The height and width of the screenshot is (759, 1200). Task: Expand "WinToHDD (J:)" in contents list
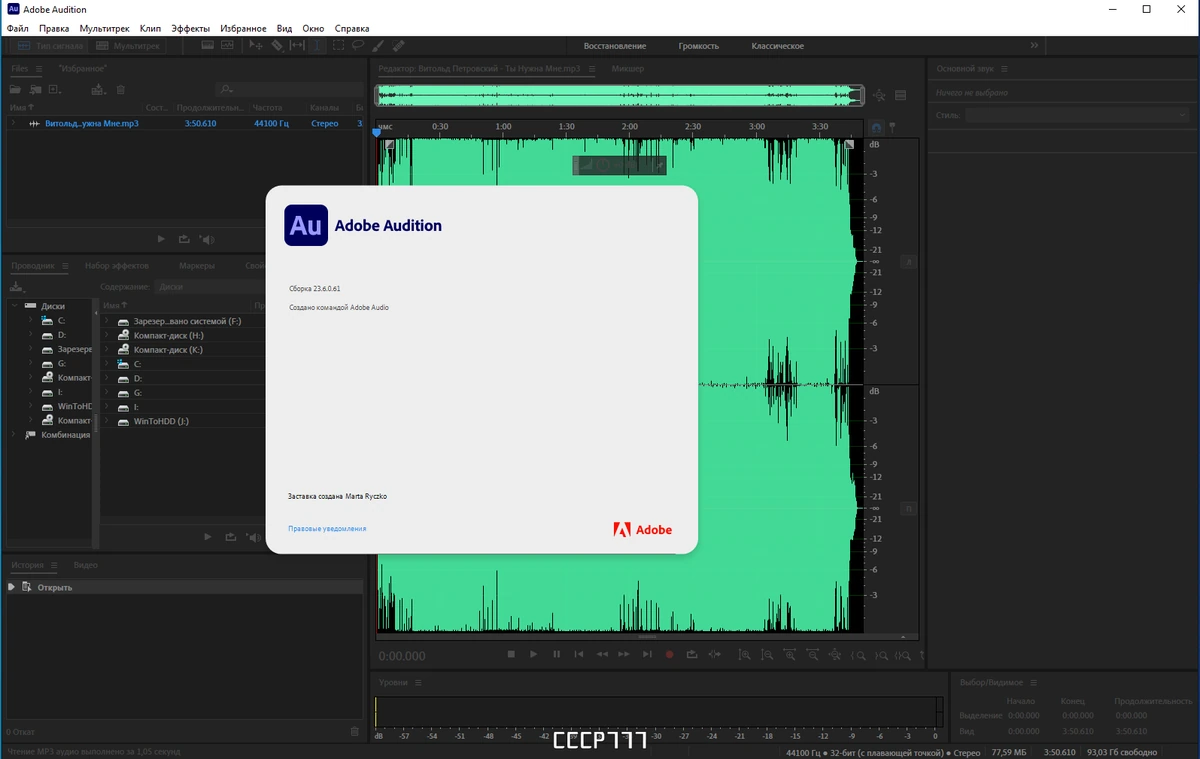point(107,421)
